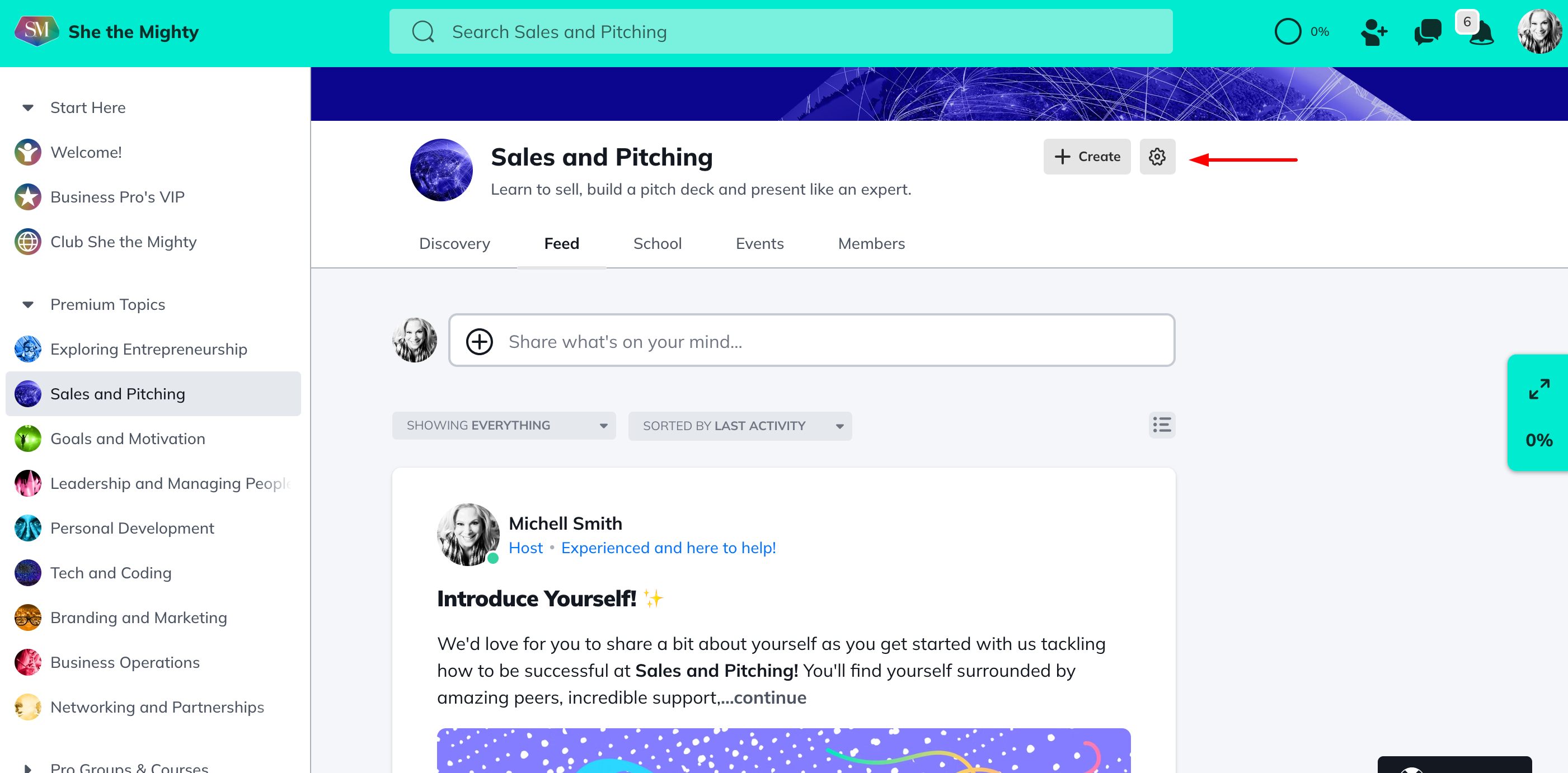Switch to the Discovery tab
The image size is (1568, 773).
(x=454, y=243)
